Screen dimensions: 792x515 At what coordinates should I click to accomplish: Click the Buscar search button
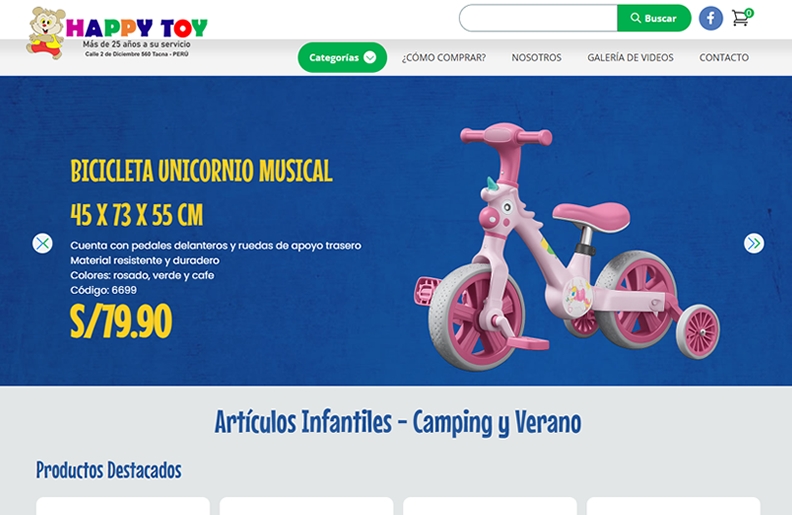pyautogui.click(x=654, y=18)
